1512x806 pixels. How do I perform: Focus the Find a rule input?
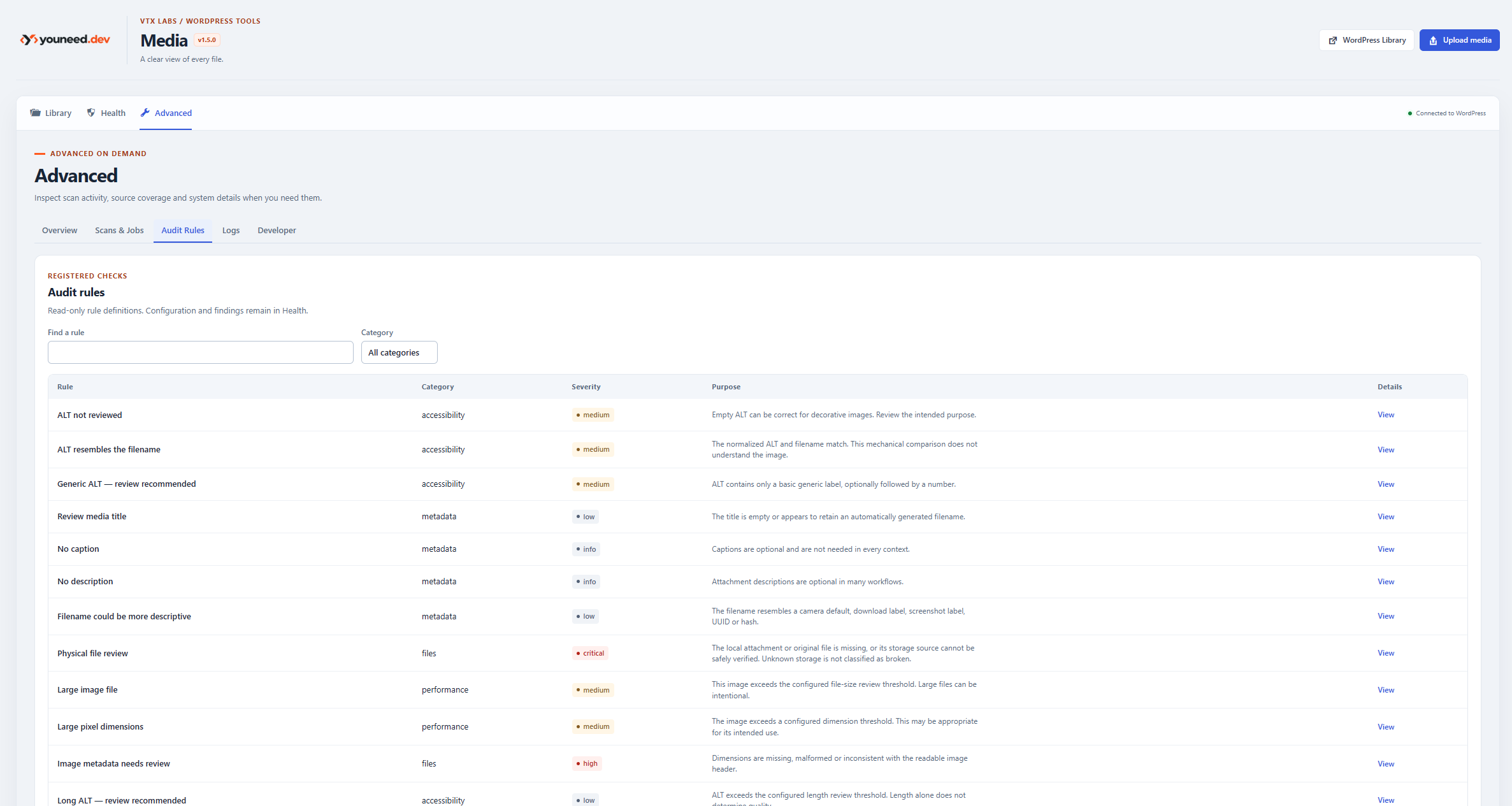click(201, 352)
